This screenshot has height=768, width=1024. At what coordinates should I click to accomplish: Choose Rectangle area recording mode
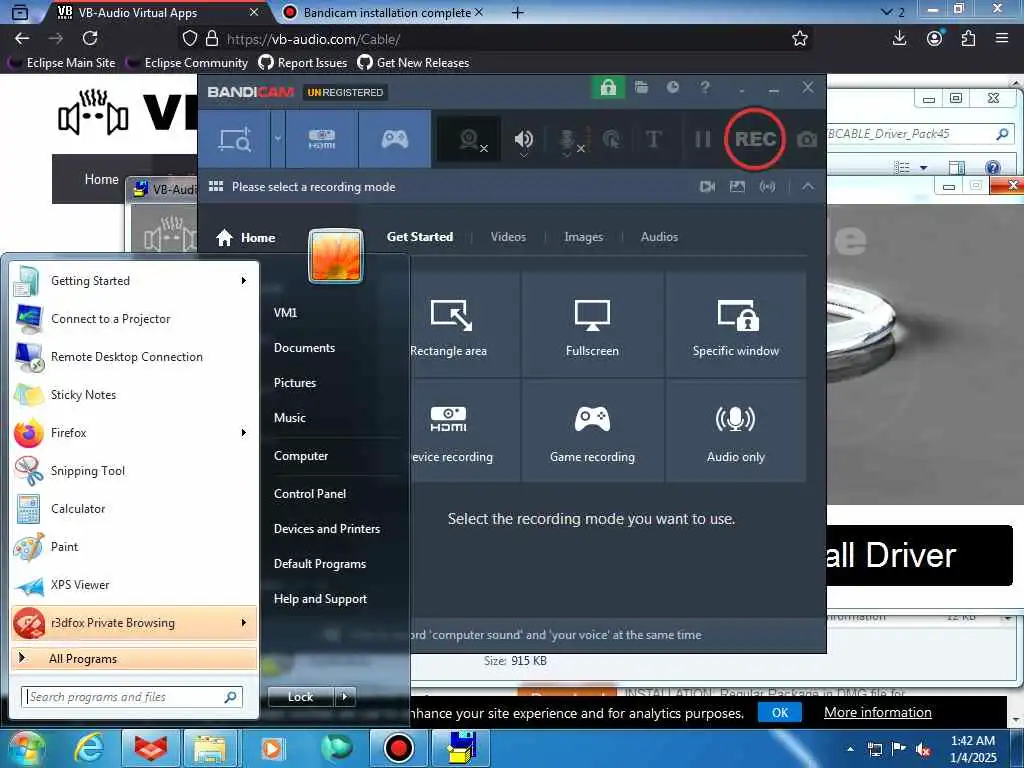[x=464, y=325]
